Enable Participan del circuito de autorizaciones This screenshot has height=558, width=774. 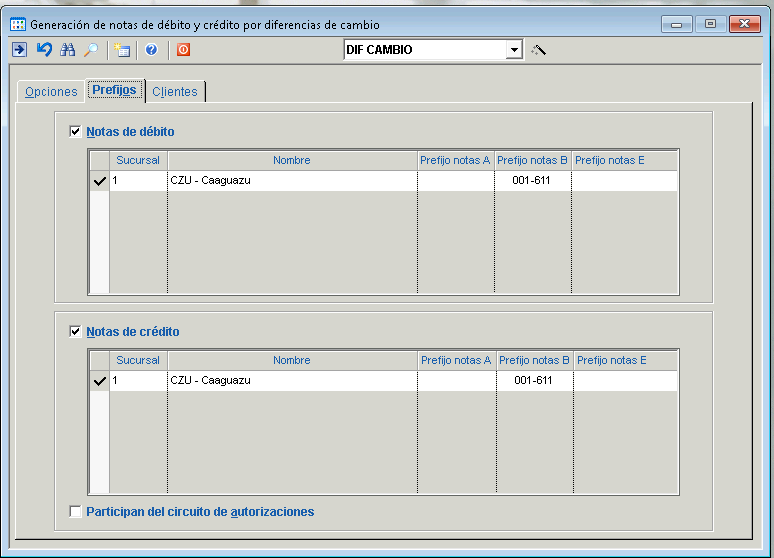[76, 512]
